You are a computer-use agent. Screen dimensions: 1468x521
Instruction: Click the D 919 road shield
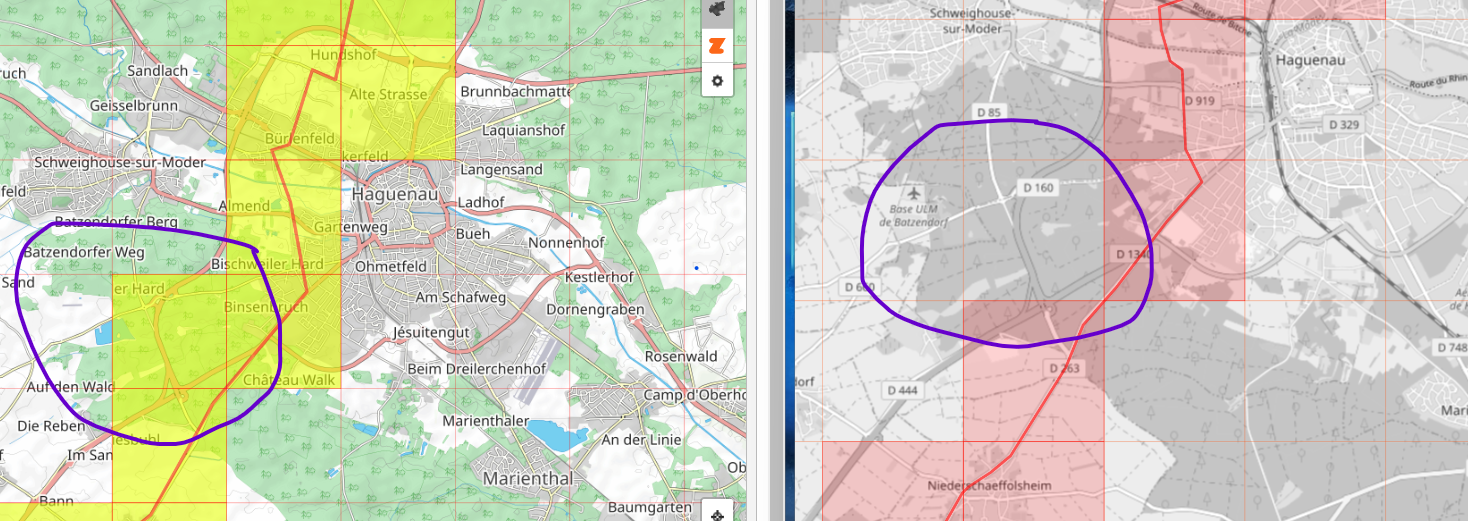pyautogui.click(x=1198, y=101)
